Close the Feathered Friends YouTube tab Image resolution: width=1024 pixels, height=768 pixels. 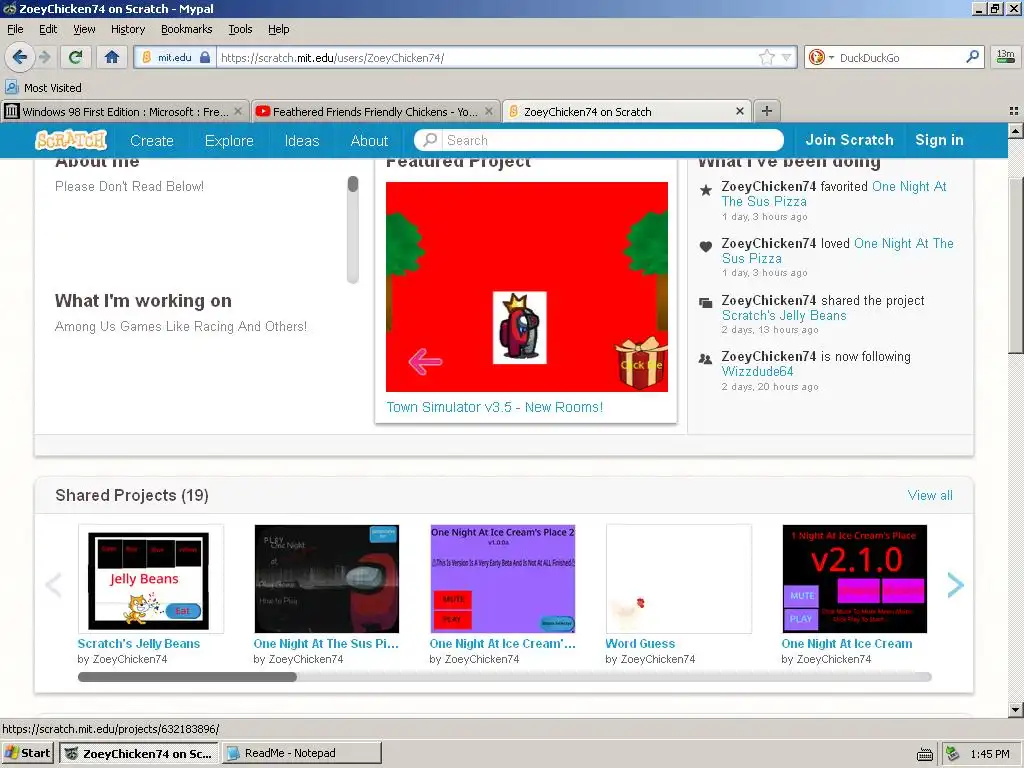point(488,112)
